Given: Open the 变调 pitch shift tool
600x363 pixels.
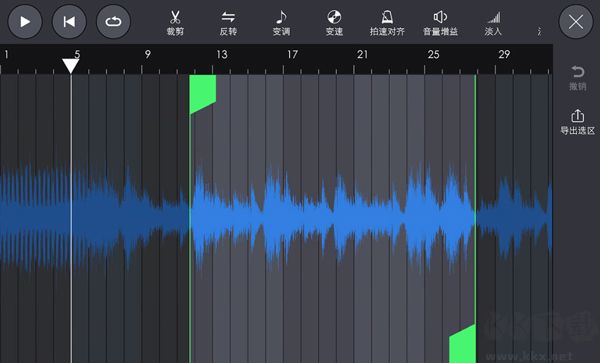Looking at the screenshot, I should click(281, 23).
